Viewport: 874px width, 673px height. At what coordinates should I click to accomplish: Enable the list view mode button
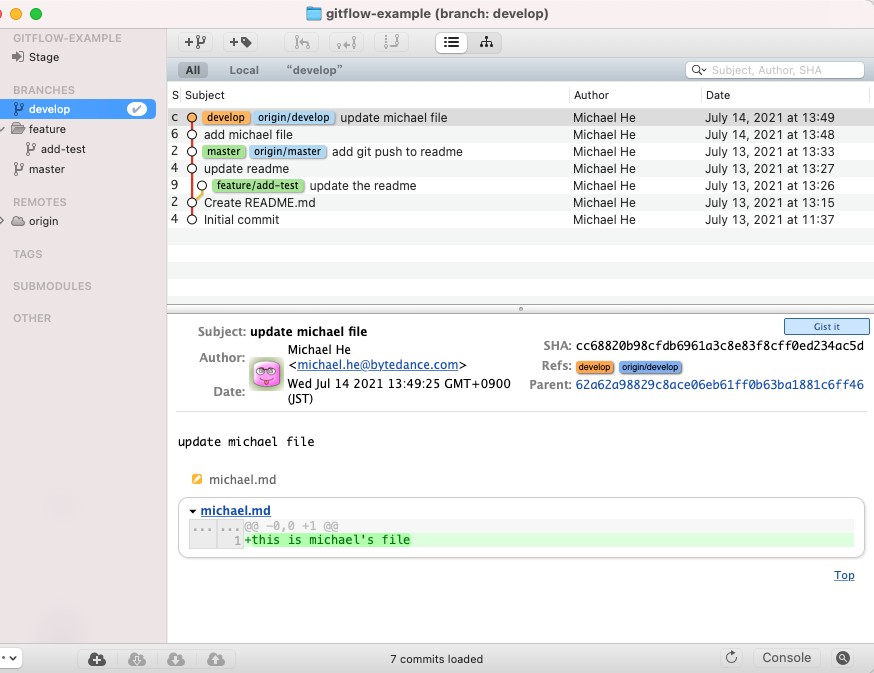pos(452,42)
